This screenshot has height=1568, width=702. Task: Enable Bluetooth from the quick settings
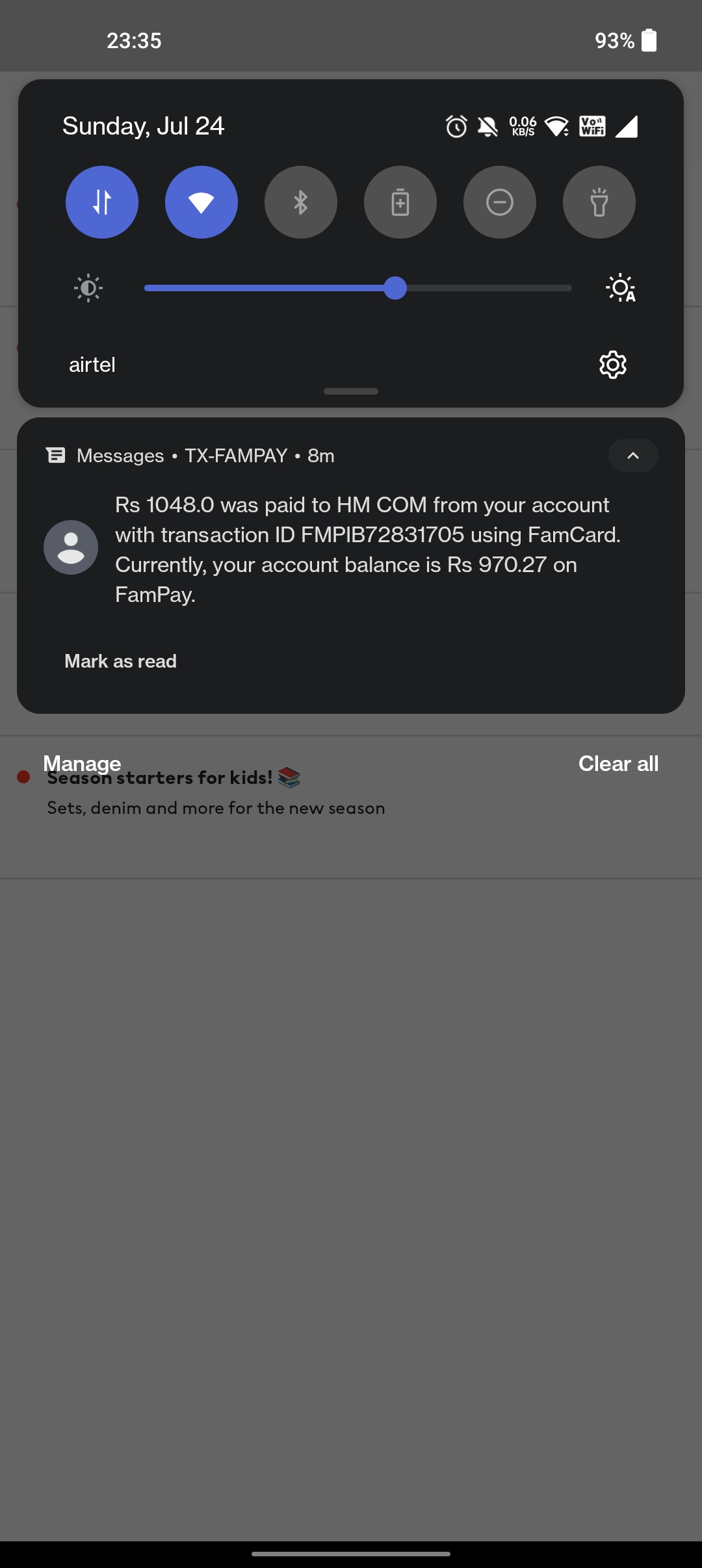click(x=300, y=202)
